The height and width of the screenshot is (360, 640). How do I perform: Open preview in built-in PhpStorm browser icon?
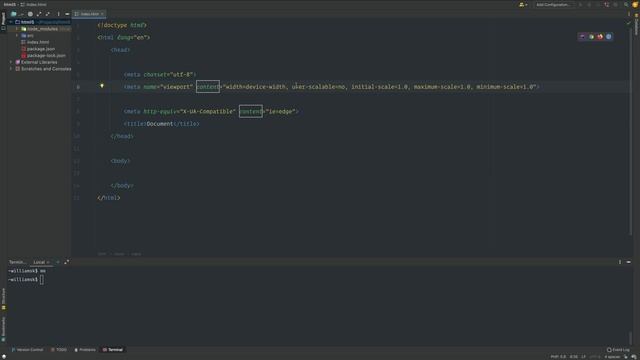[x=582, y=37]
